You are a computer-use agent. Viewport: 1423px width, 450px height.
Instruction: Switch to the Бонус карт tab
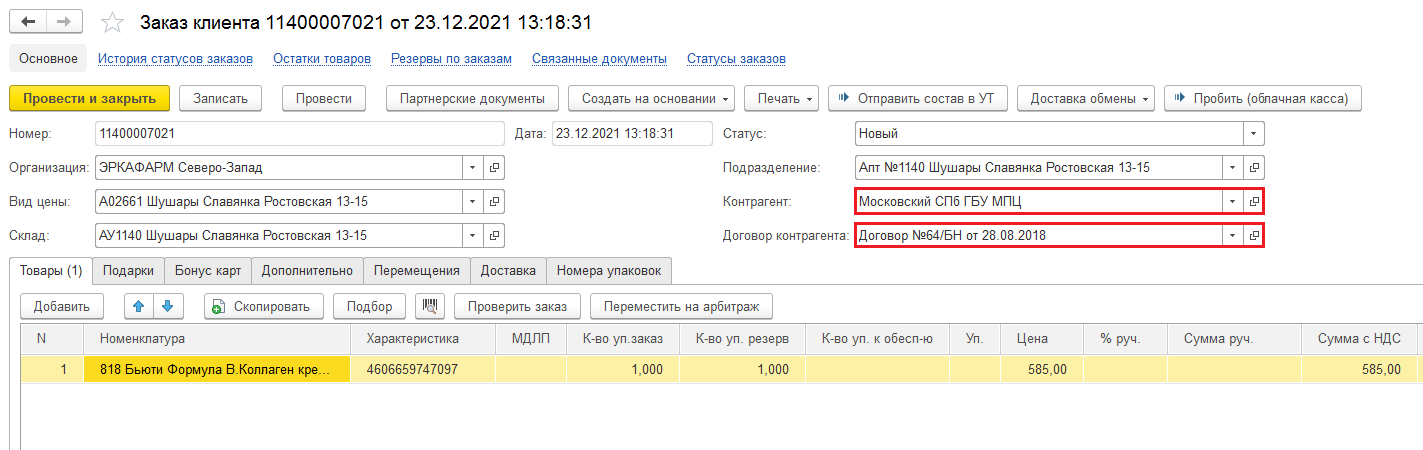(207, 270)
